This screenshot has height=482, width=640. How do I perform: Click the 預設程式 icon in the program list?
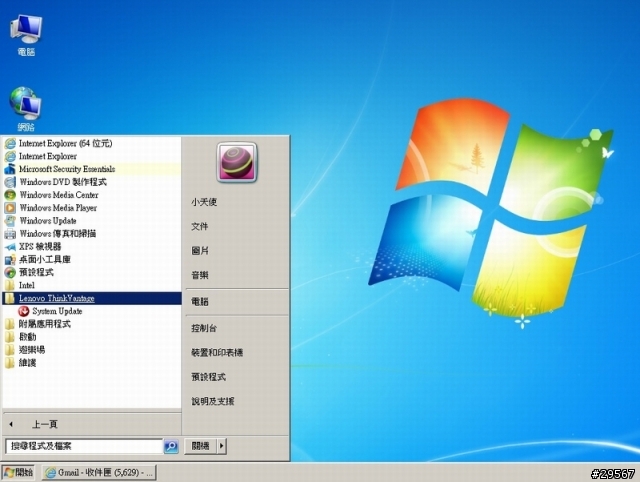pos(10,272)
